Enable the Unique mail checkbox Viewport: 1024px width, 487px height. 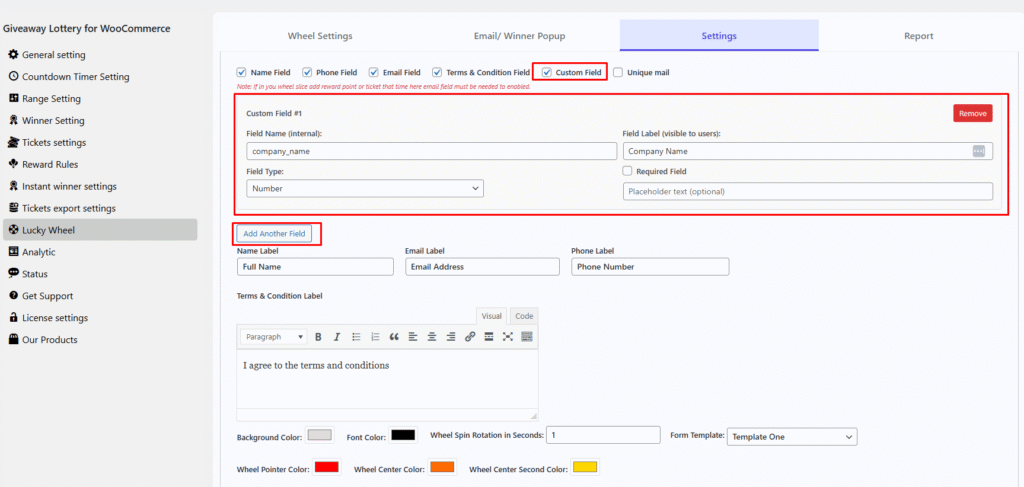pos(618,72)
